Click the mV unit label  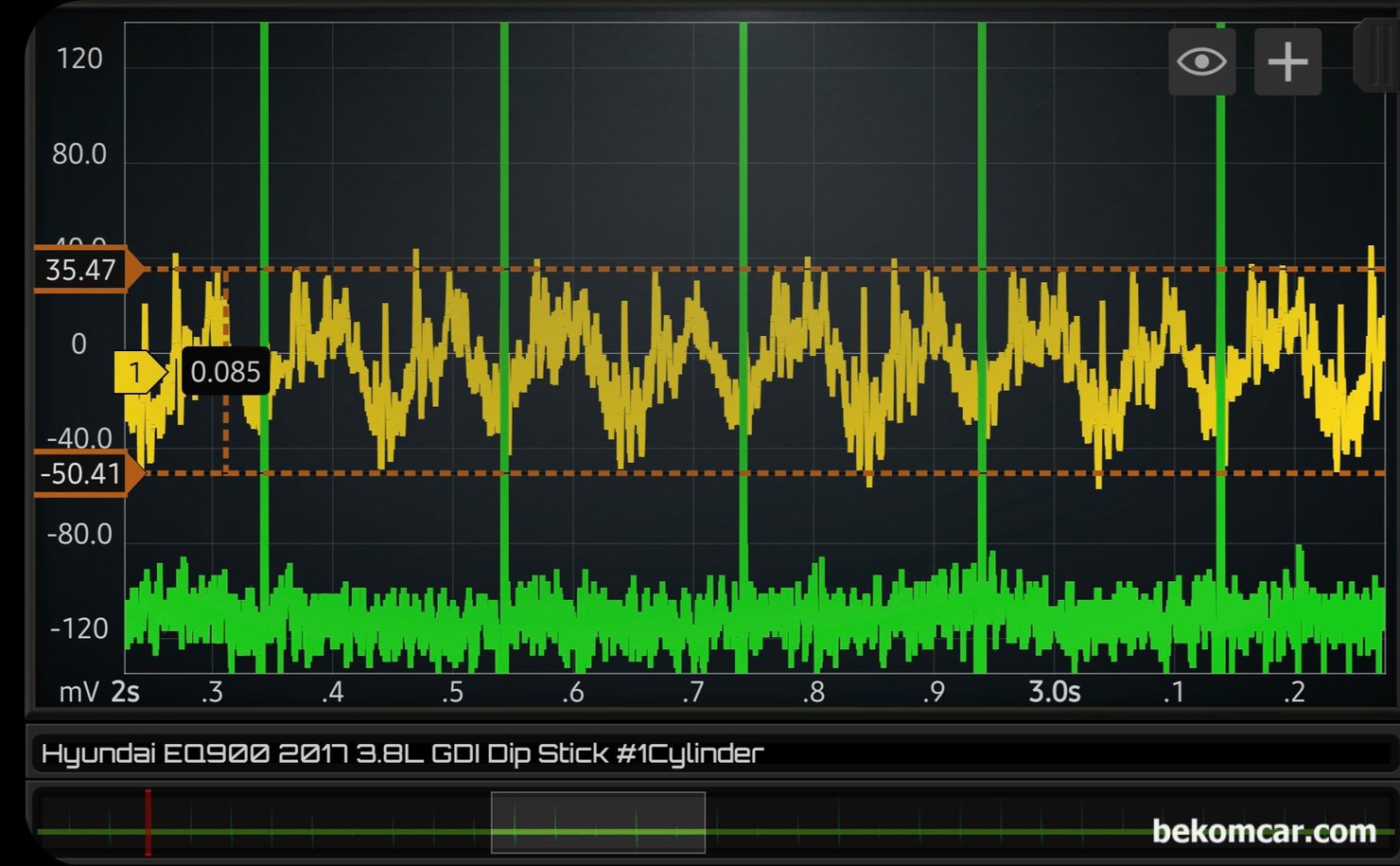coord(79,692)
